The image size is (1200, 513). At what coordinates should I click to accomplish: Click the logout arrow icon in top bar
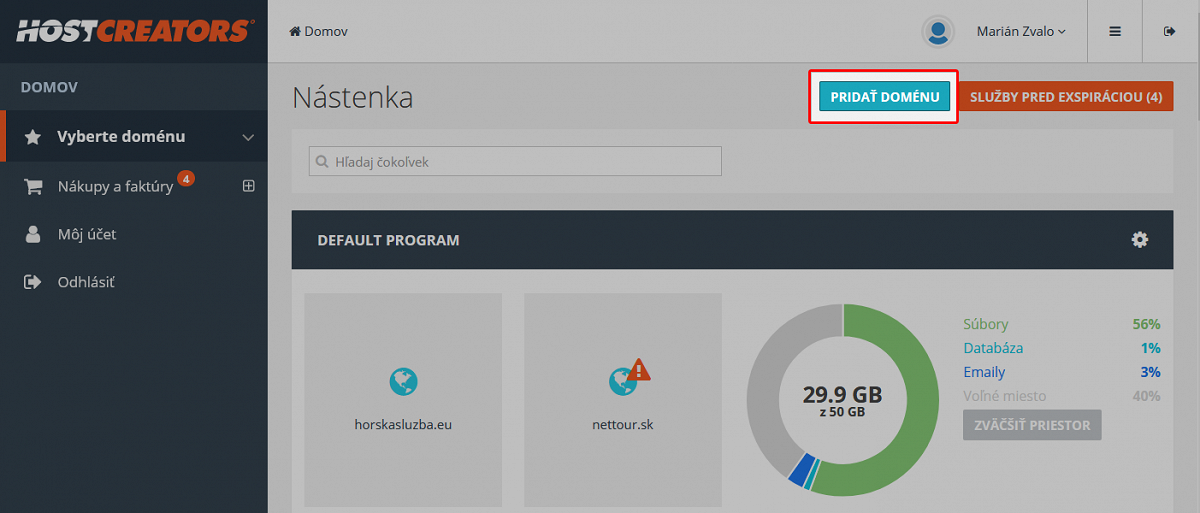[x=1170, y=31]
